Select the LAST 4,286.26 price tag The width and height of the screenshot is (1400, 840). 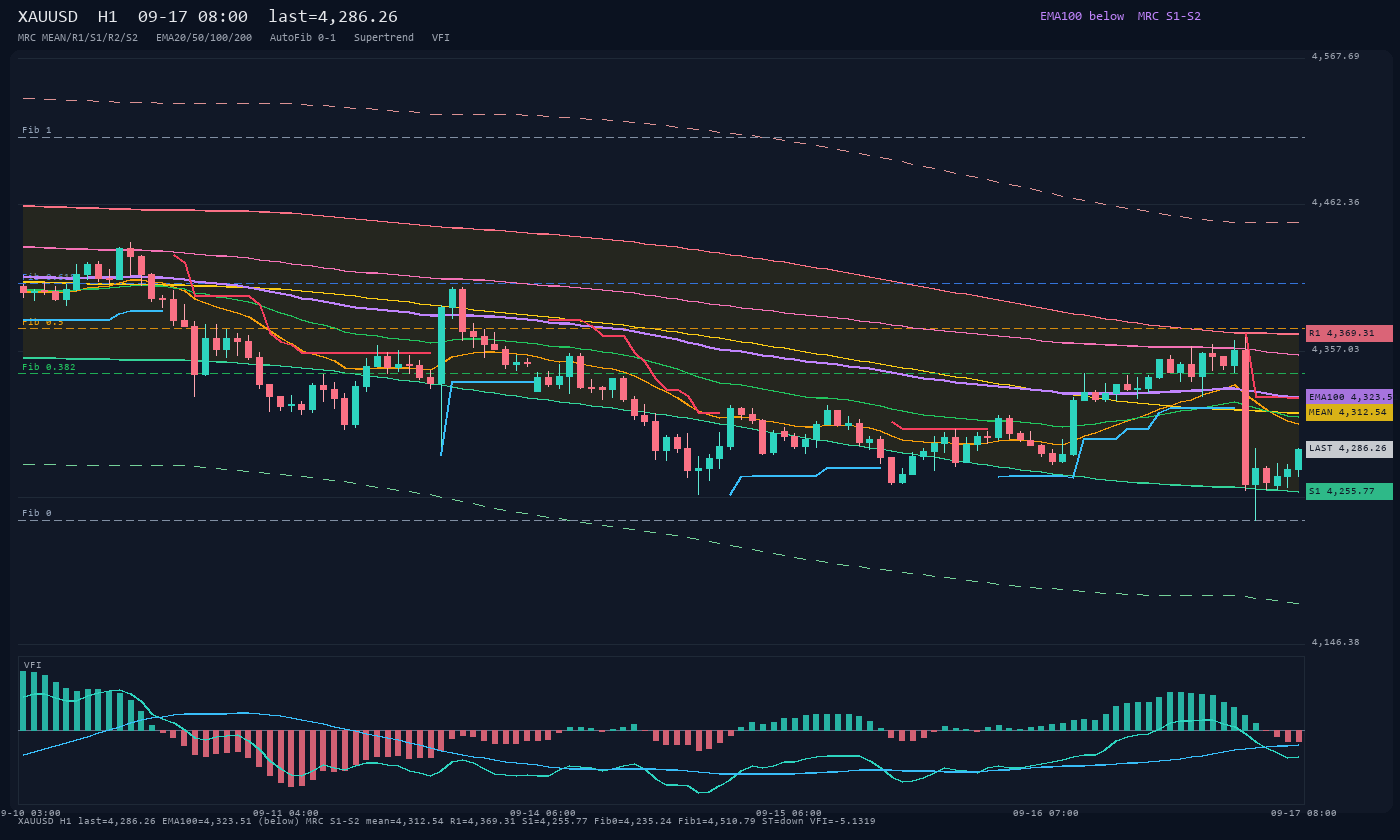click(x=1349, y=449)
